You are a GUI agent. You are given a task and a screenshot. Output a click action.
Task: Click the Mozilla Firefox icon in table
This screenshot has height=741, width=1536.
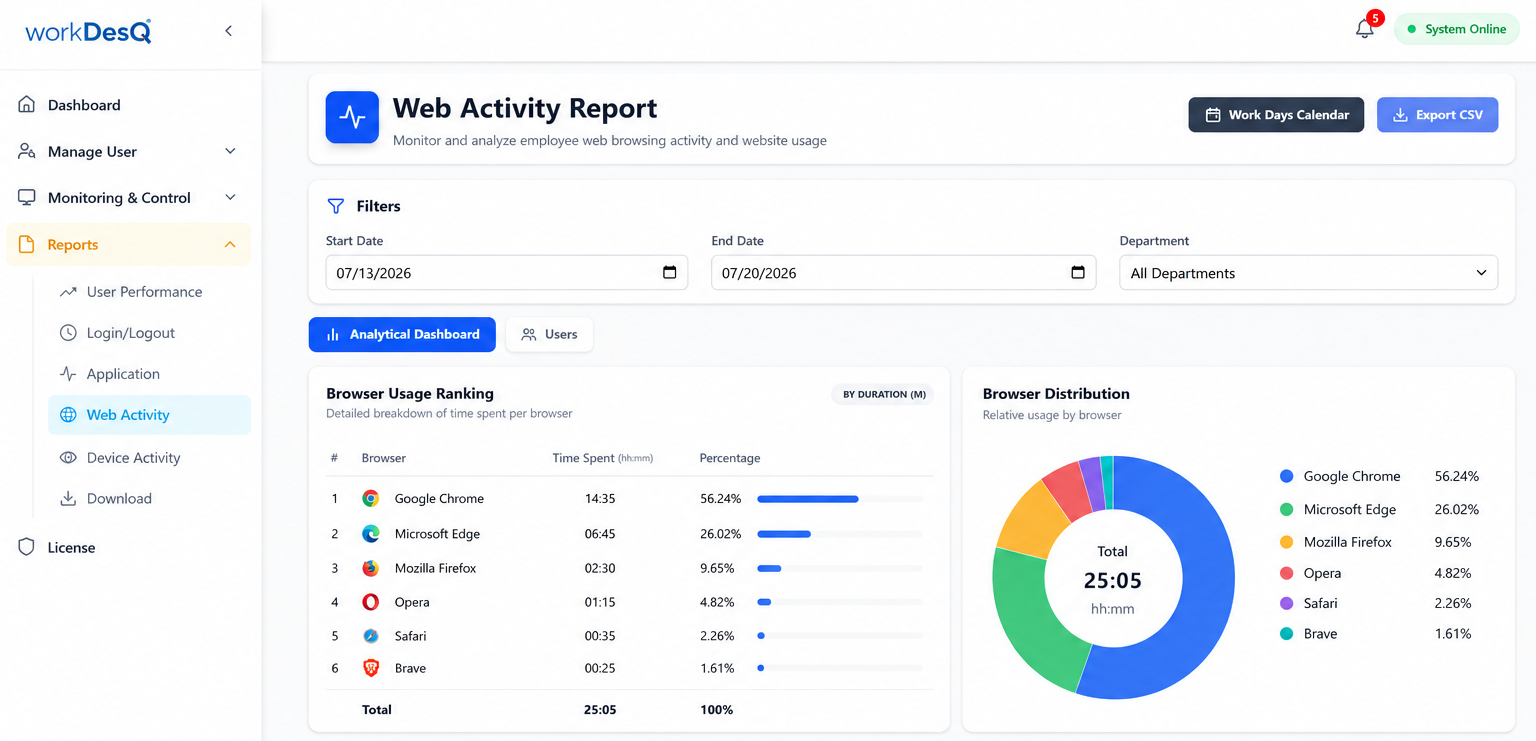point(371,568)
